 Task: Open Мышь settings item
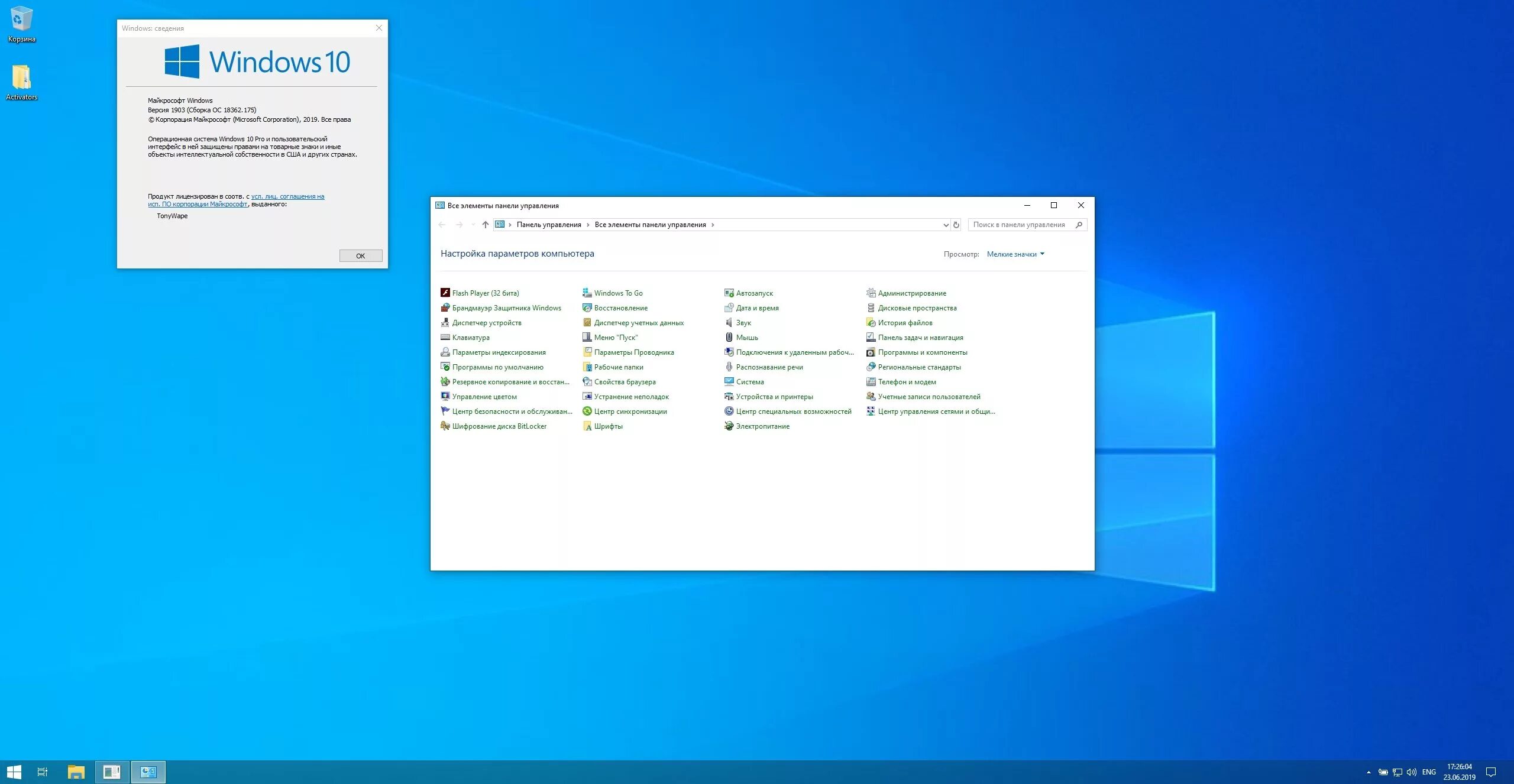(x=746, y=337)
